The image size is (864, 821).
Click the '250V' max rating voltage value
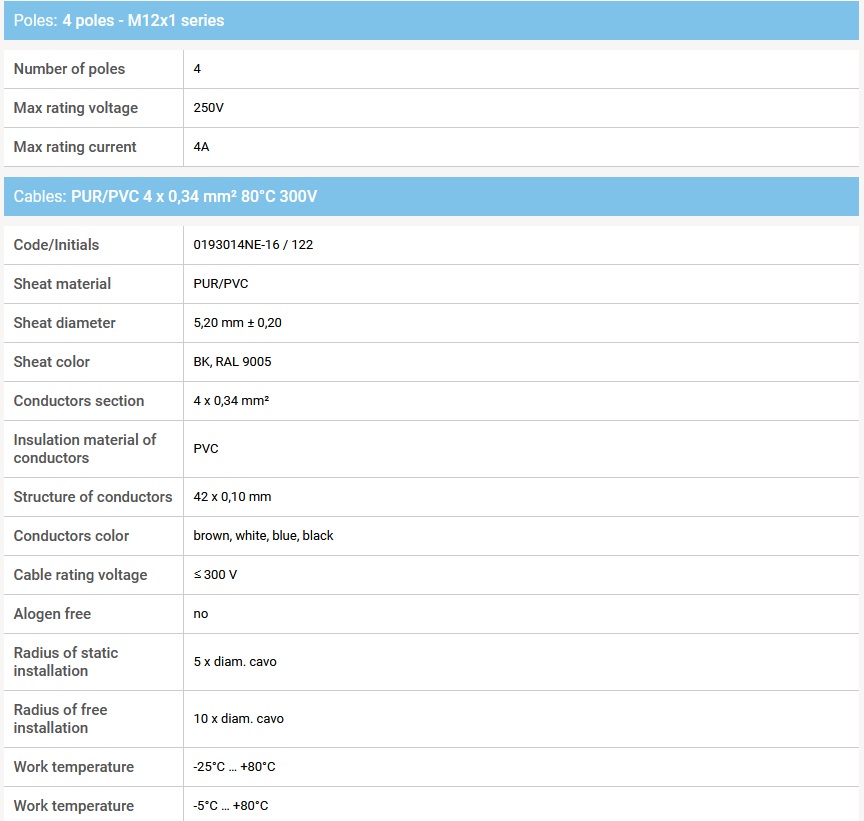point(208,108)
